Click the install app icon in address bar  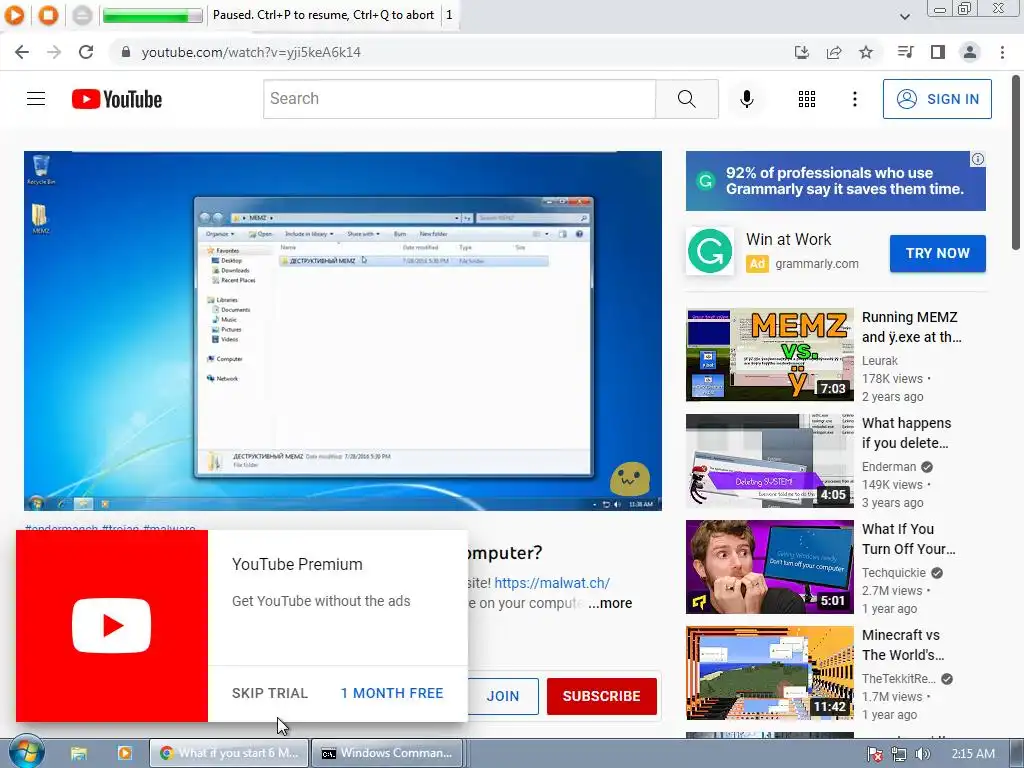click(x=801, y=52)
